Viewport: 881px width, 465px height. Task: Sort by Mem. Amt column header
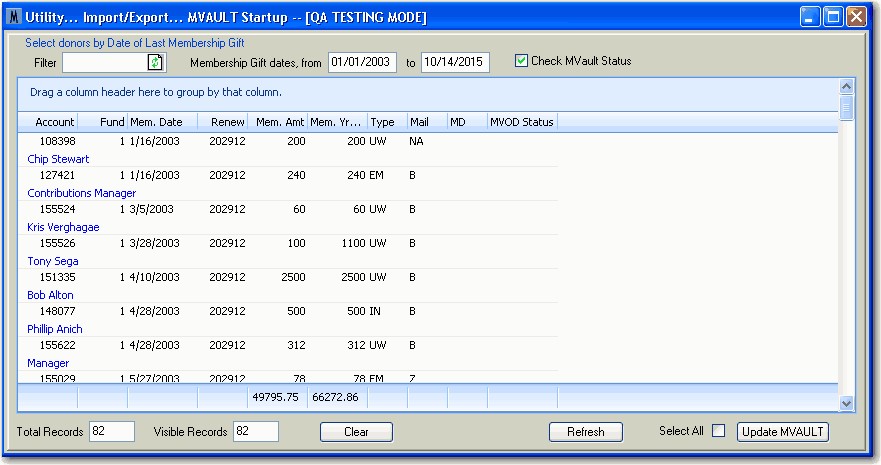point(278,122)
